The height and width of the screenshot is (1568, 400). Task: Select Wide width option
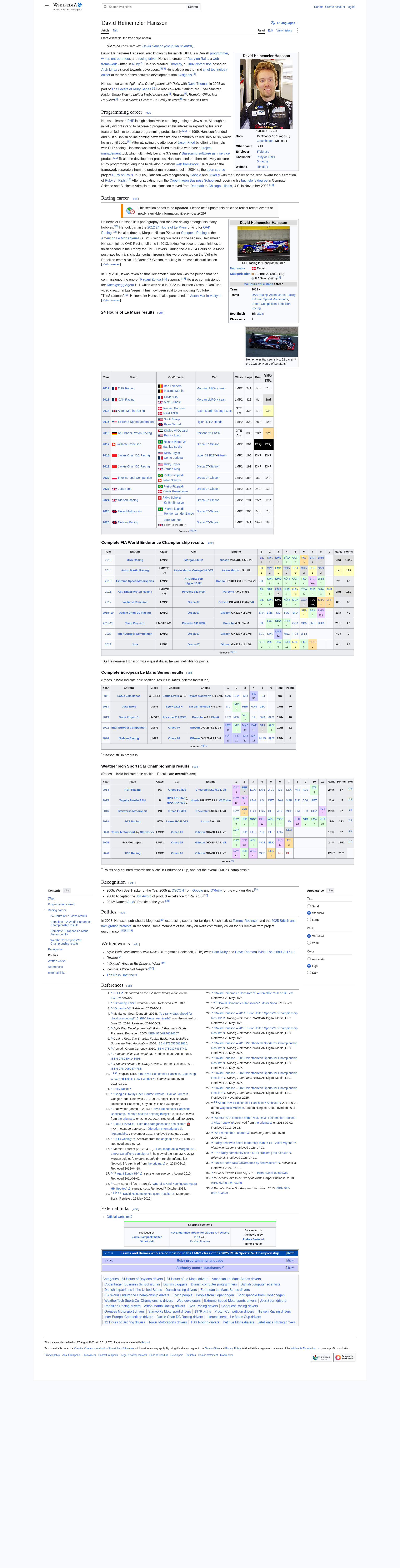pos(309,943)
